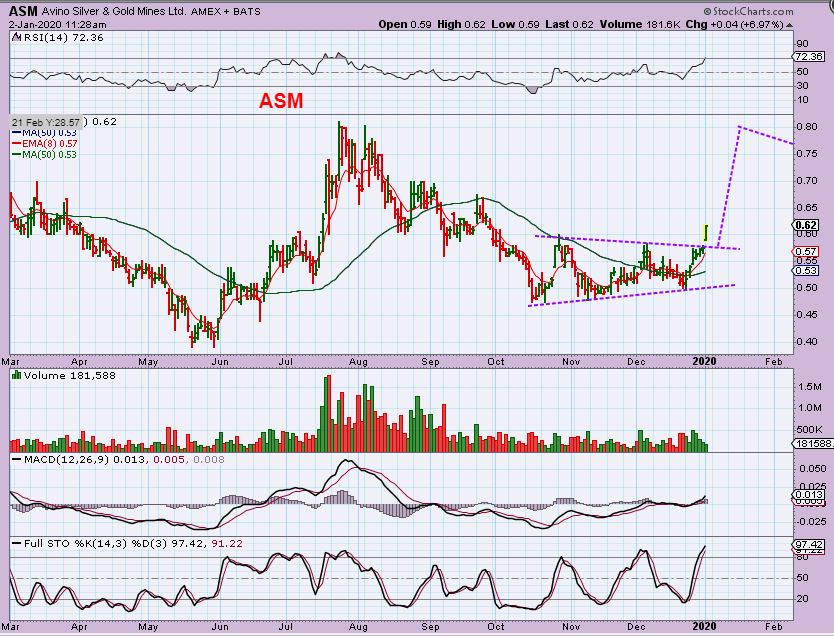Click the blue MA(50) 0.53 legend entry
The image size is (834, 636).
point(45,133)
